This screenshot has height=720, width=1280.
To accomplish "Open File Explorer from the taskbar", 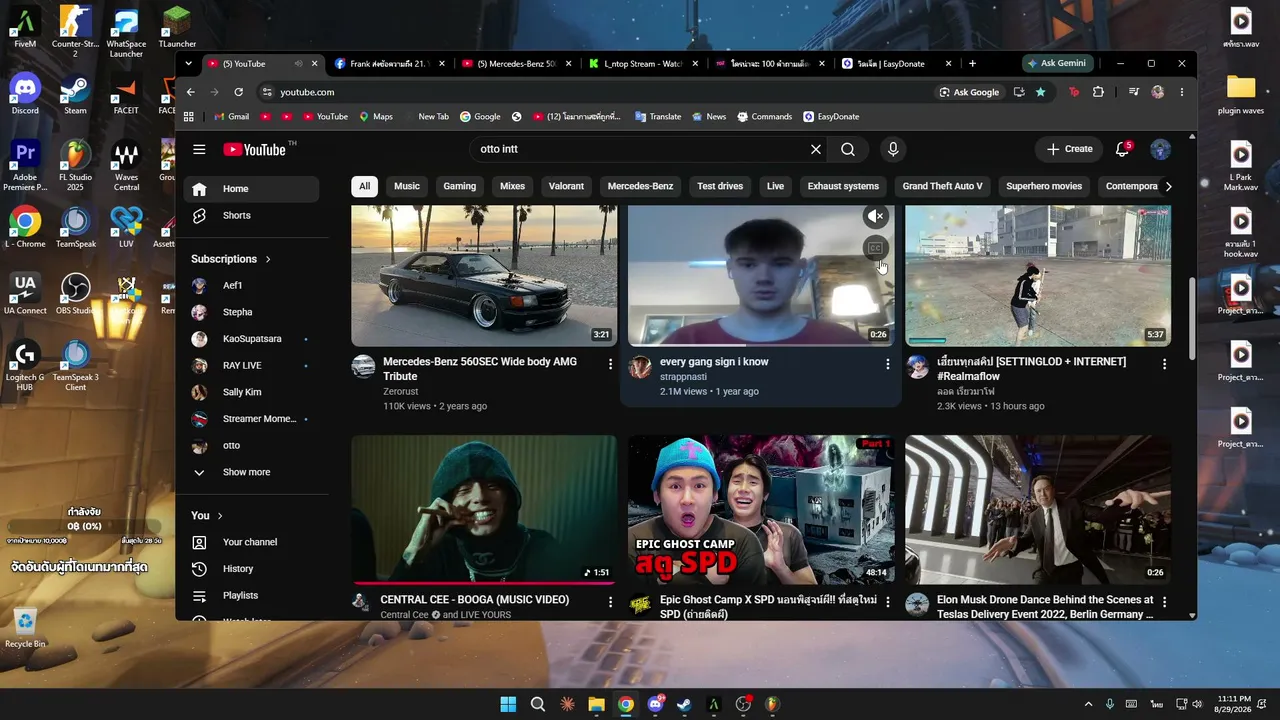I will click(596, 704).
